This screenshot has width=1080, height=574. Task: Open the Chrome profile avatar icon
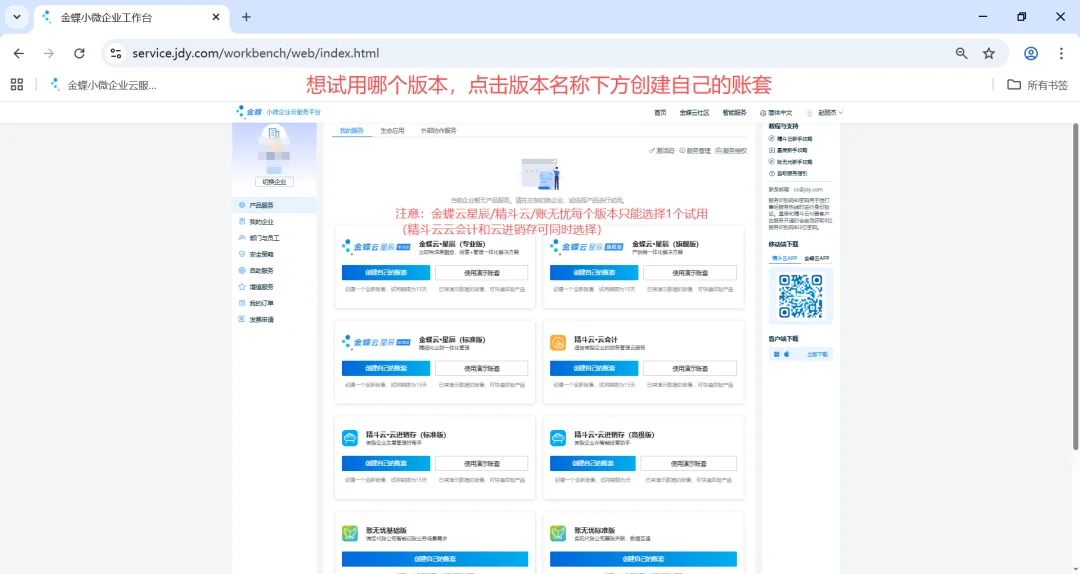[1031, 53]
